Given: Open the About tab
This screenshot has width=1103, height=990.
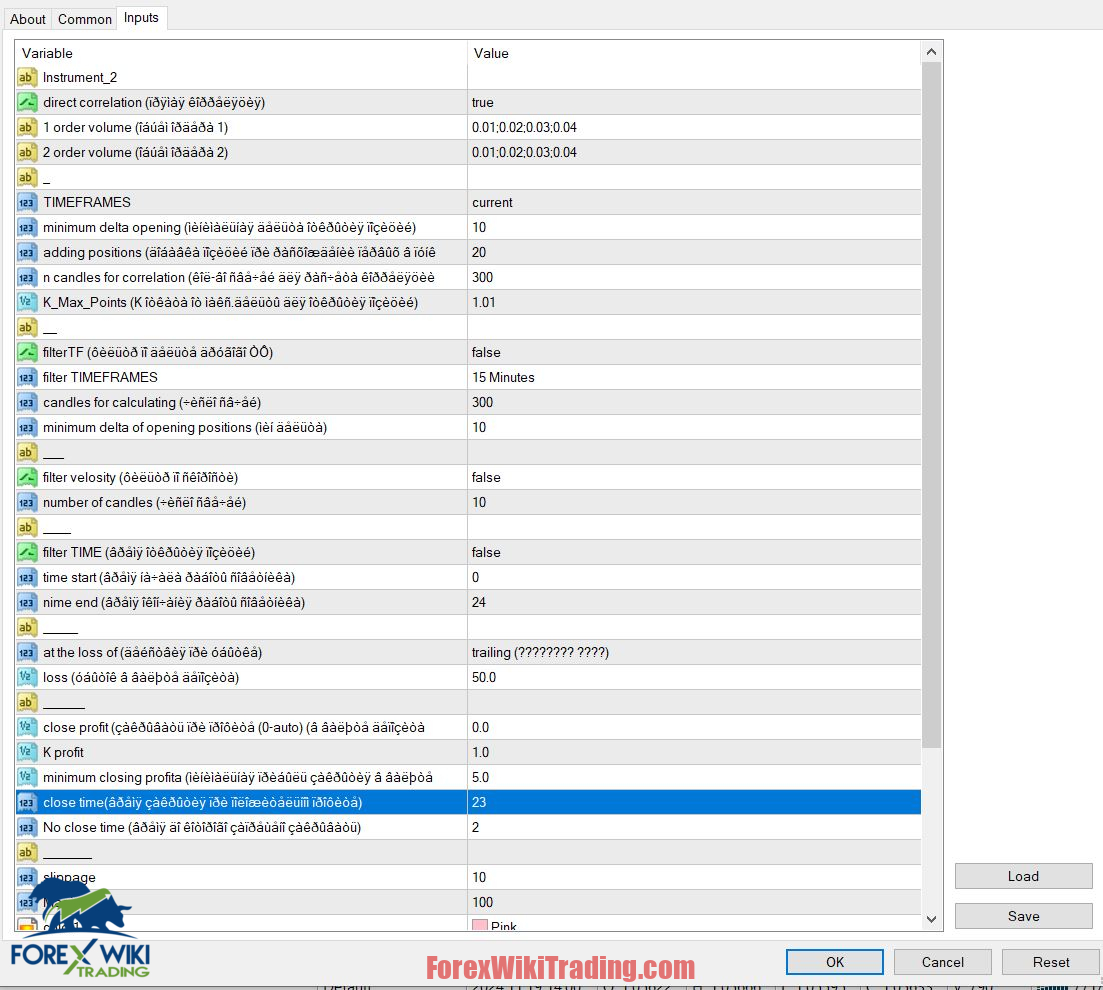Looking at the screenshot, I should [x=28, y=18].
